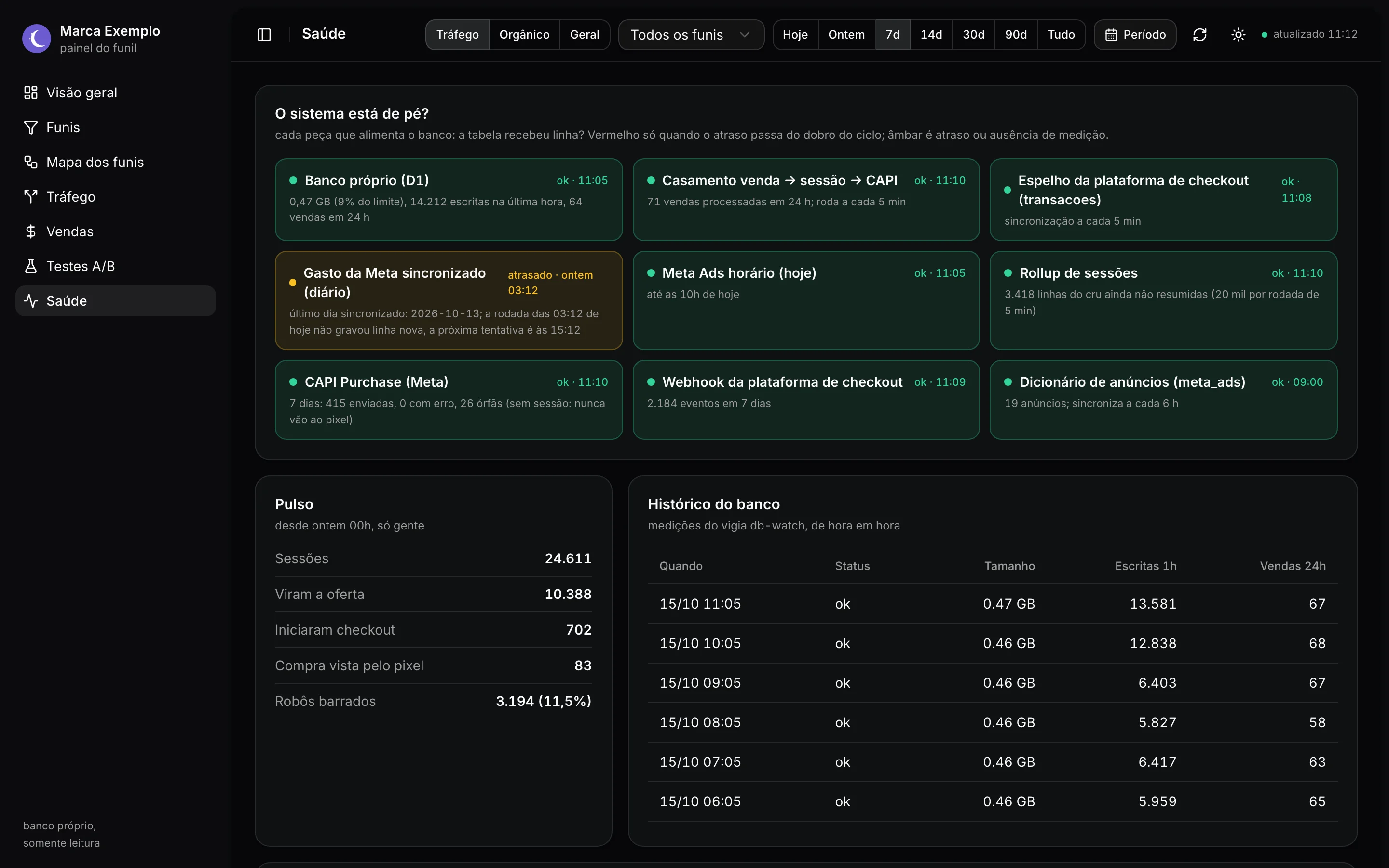
Task: Click the 'Vendas 24h' column header
Action: 1293,566
